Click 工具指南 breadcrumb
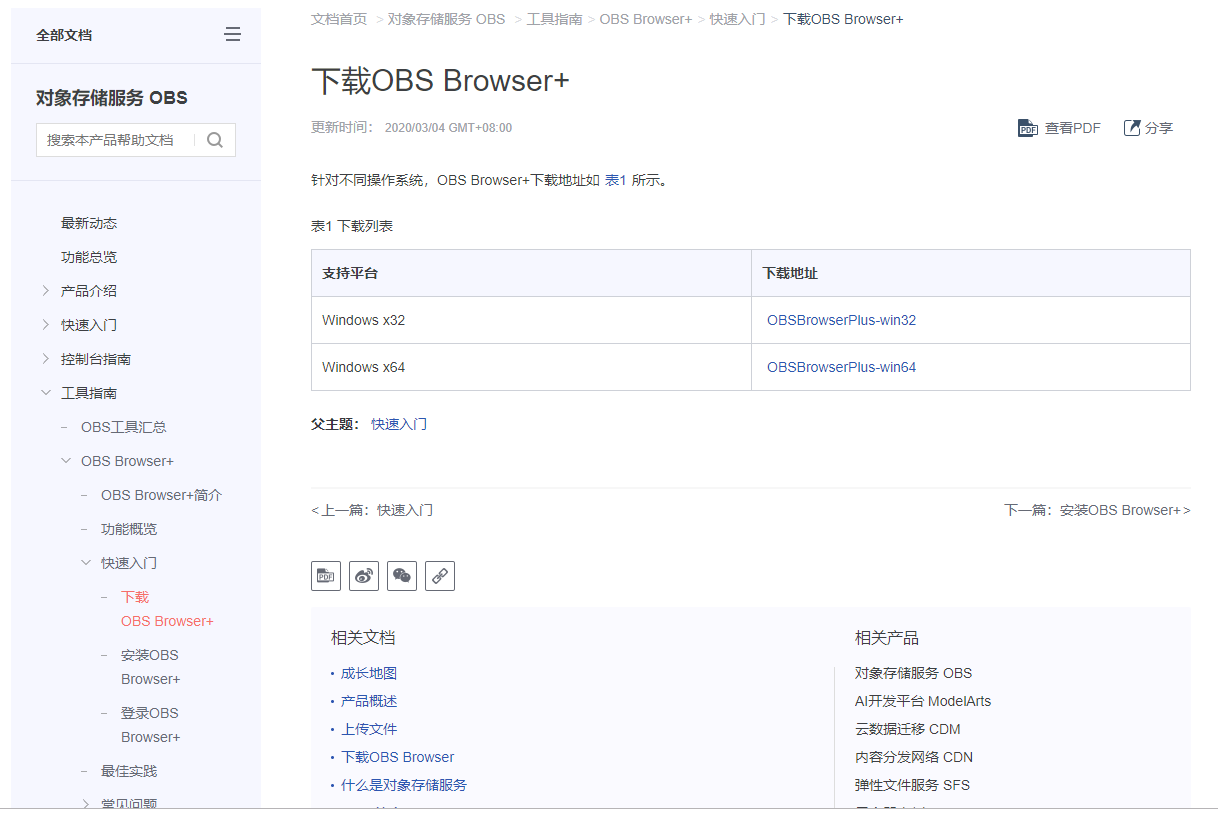 (x=554, y=19)
